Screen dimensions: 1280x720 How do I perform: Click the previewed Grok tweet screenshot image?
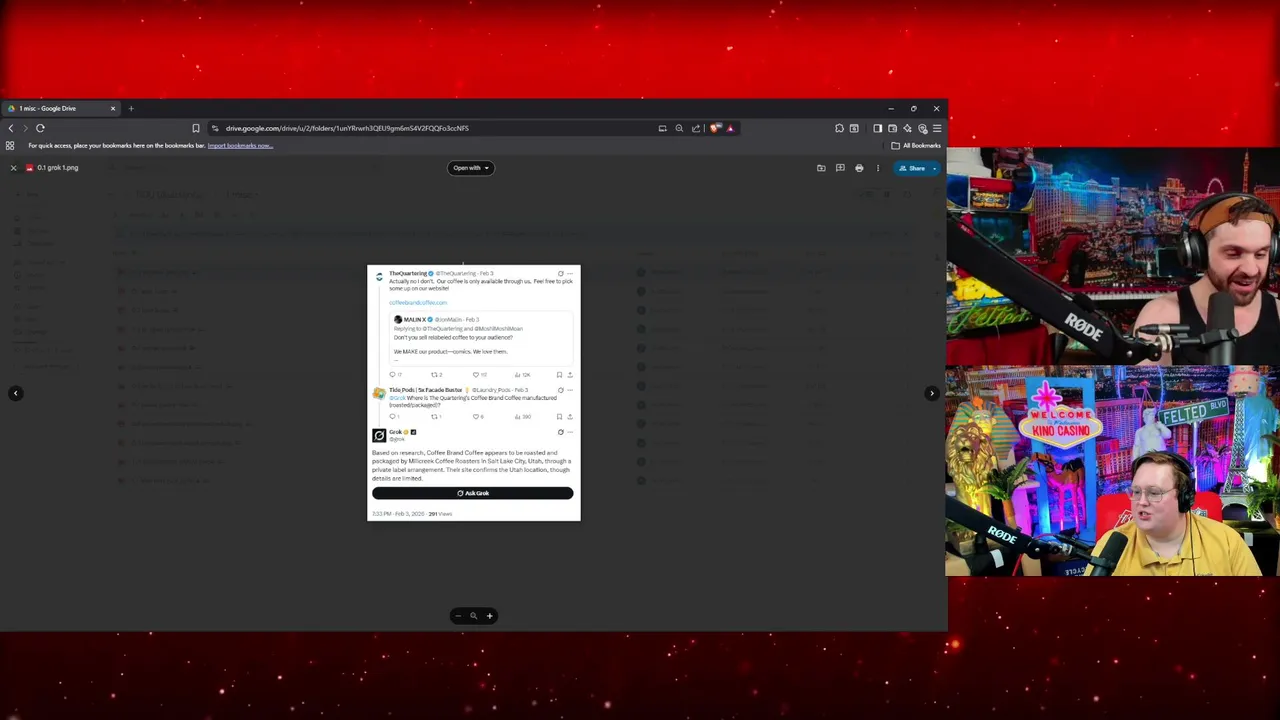(474, 392)
